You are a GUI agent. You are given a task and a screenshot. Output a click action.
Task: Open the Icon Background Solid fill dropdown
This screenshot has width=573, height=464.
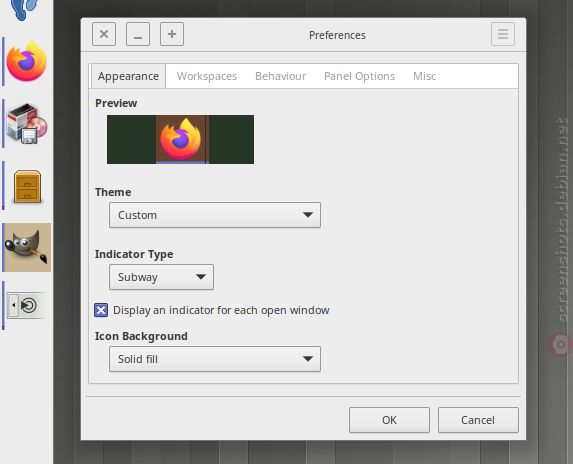point(215,359)
